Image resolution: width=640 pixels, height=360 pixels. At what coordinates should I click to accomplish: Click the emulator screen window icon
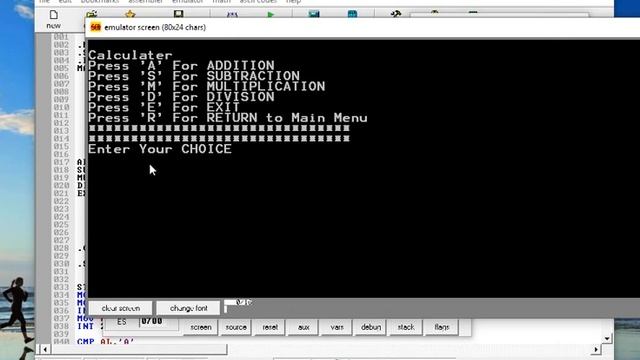(96, 27)
